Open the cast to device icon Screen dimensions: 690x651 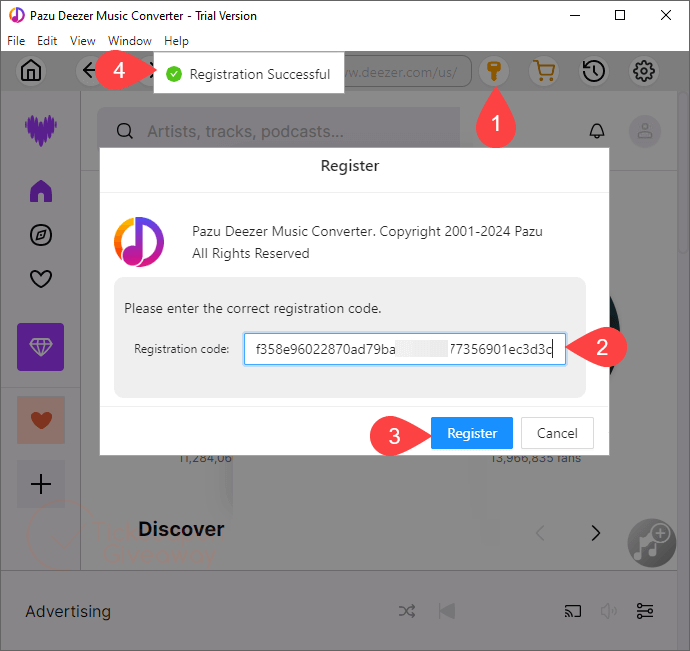click(x=573, y=611)
